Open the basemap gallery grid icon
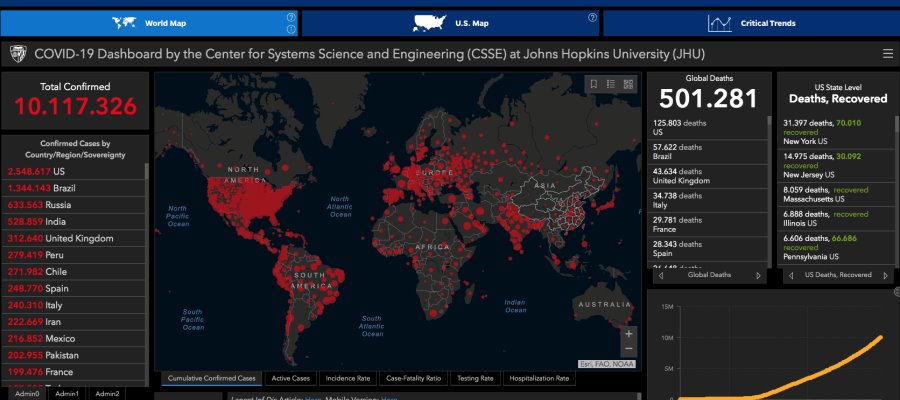The width and height of the screenshot is (900, 400). click(x=627, y=84)
